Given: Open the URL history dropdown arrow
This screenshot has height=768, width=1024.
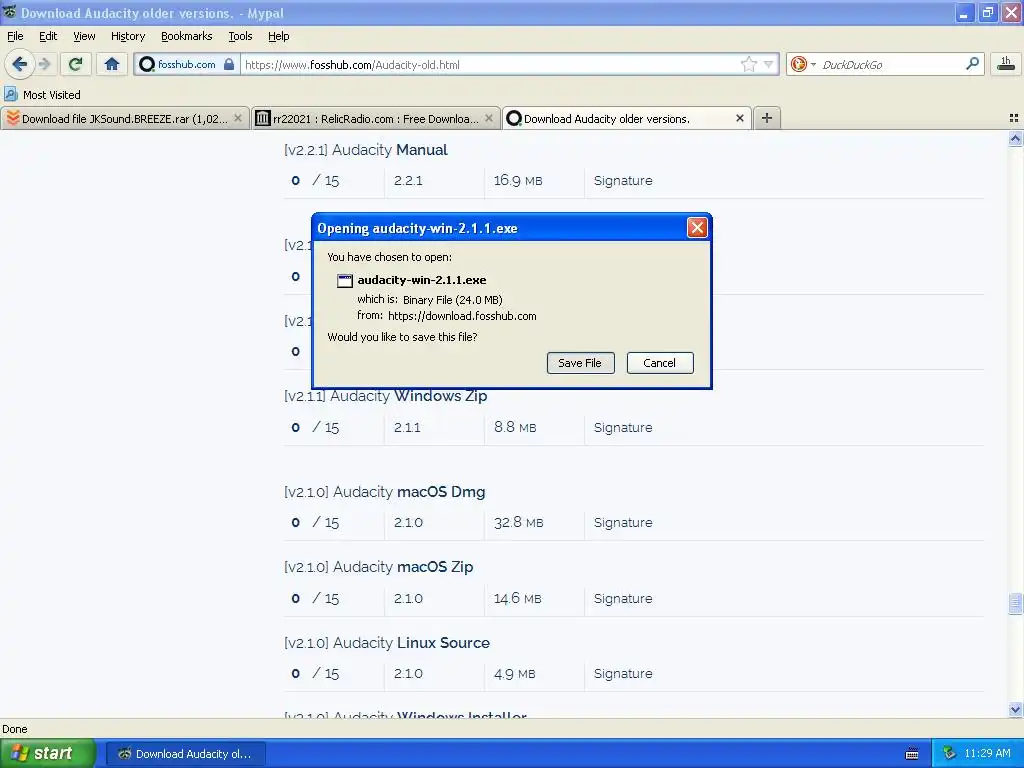Looking at the screenshot, I should pyautogui.click(x=769, y=64).
